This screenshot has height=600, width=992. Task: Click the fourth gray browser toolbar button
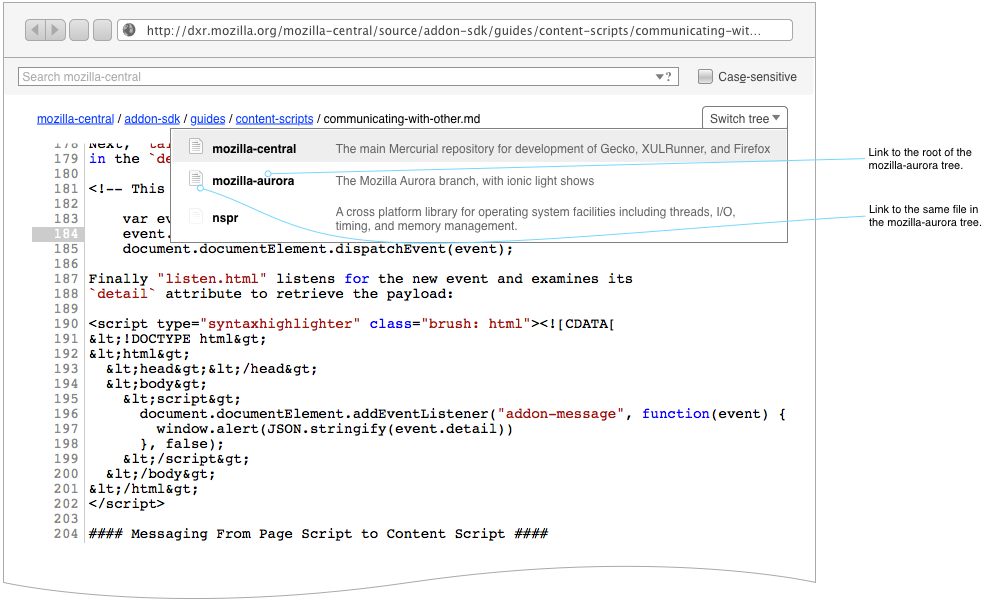tap(102, 30)
